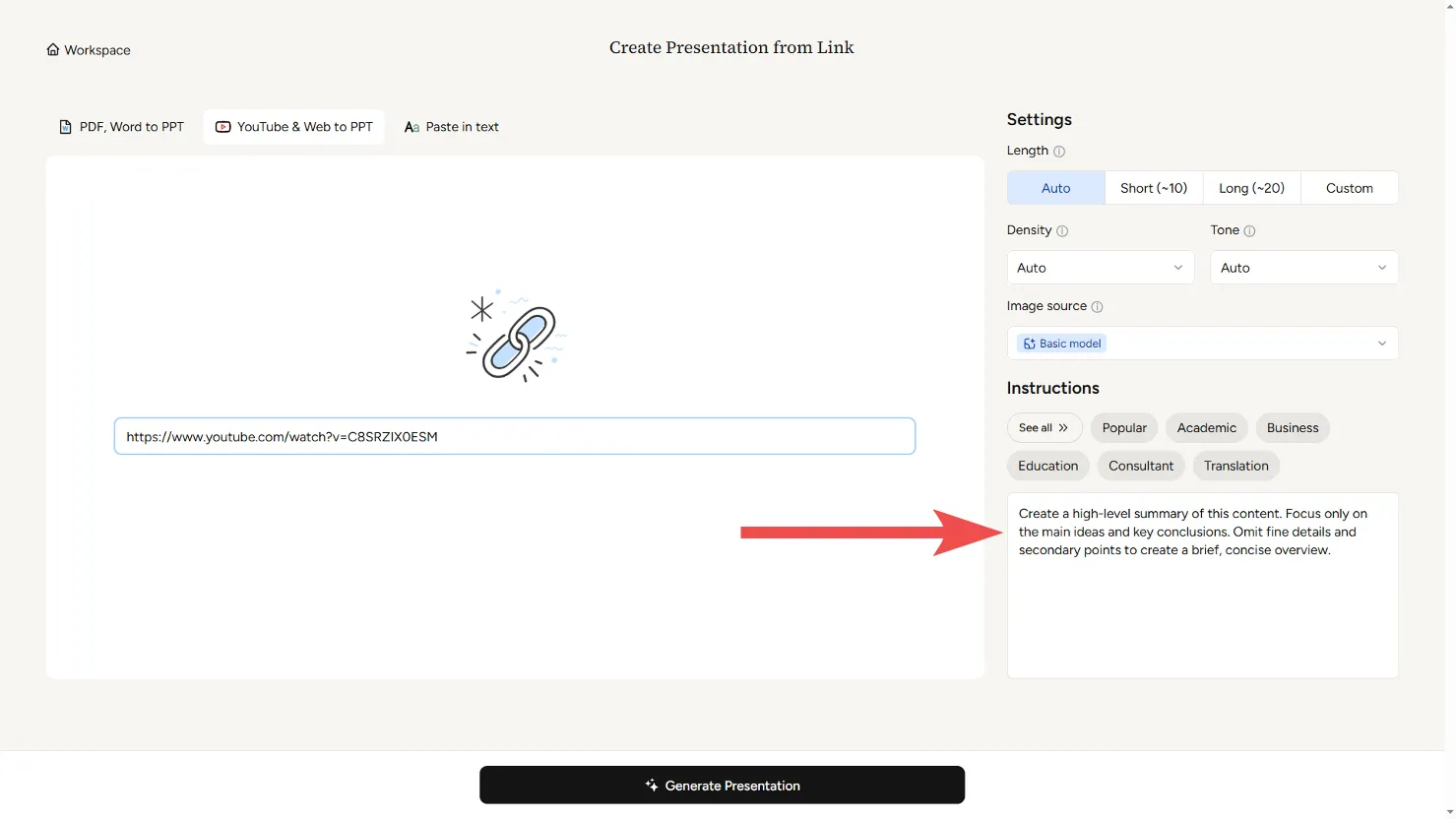The image size is (1456, 819).
Task: Click the YouTube icon in the tab
Action: 223,127
